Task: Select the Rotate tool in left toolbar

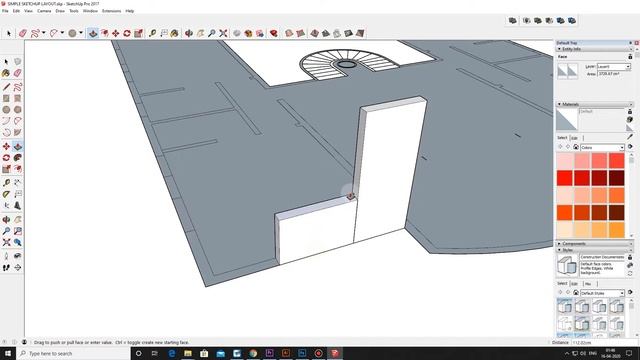Action: click(x=6, y=158)
